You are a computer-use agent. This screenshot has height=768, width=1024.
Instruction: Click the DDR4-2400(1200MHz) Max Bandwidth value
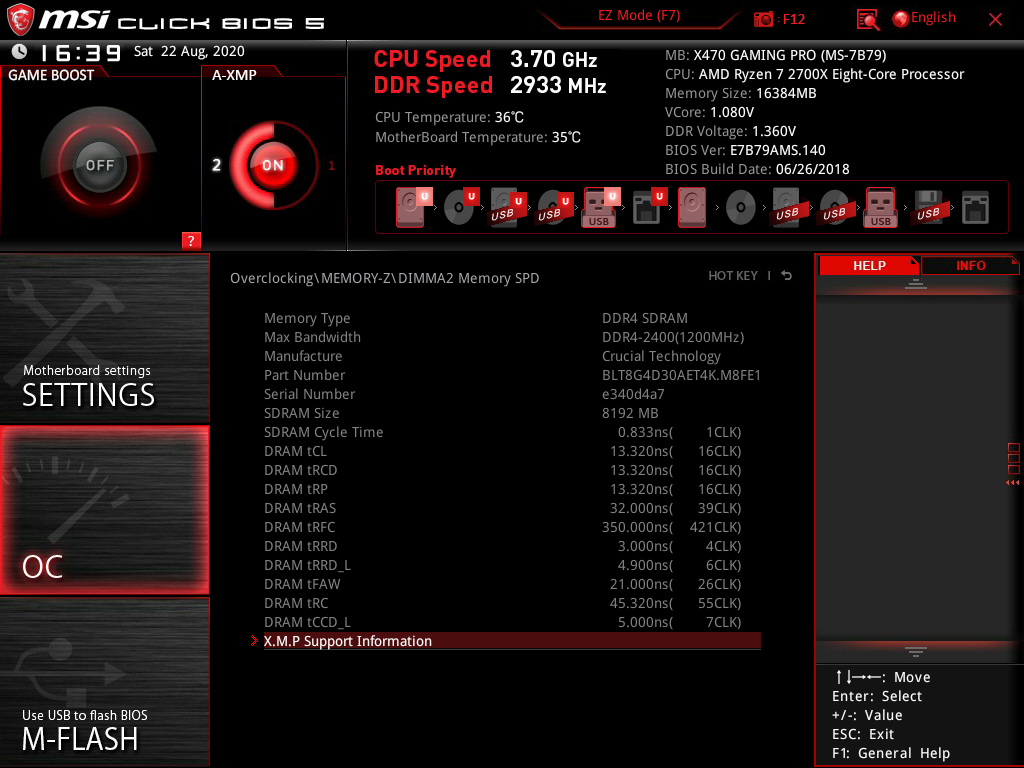(673, 337)
